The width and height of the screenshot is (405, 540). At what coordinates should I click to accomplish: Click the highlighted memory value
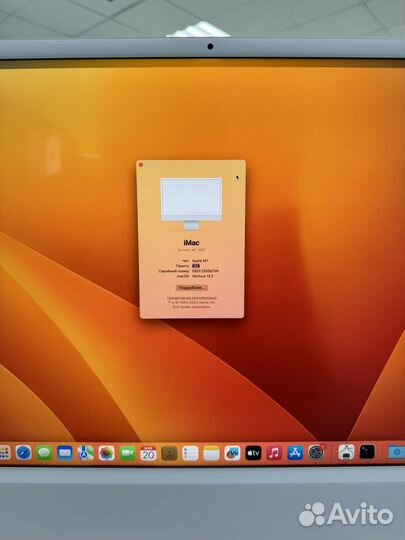tap(196, 266)
